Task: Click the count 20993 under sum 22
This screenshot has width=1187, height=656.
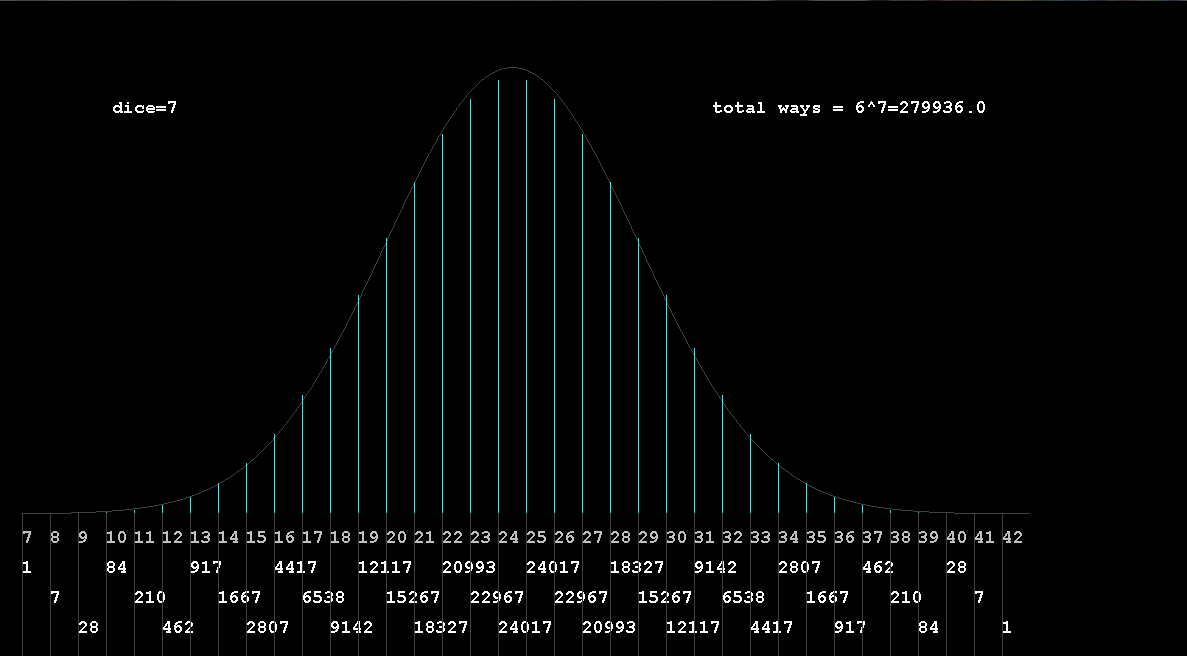Action: tap(469, 568)
